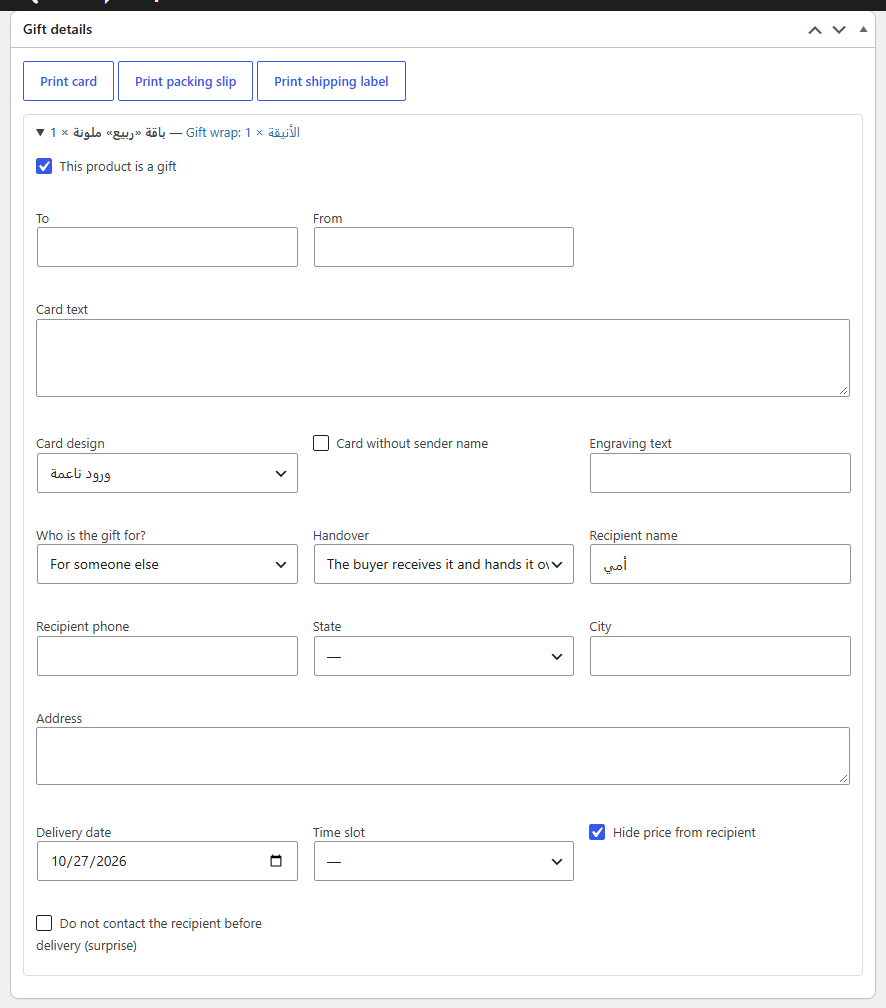Open the Delivery date calendar picker
The image size is (886, 1008).
pos(276,861)
